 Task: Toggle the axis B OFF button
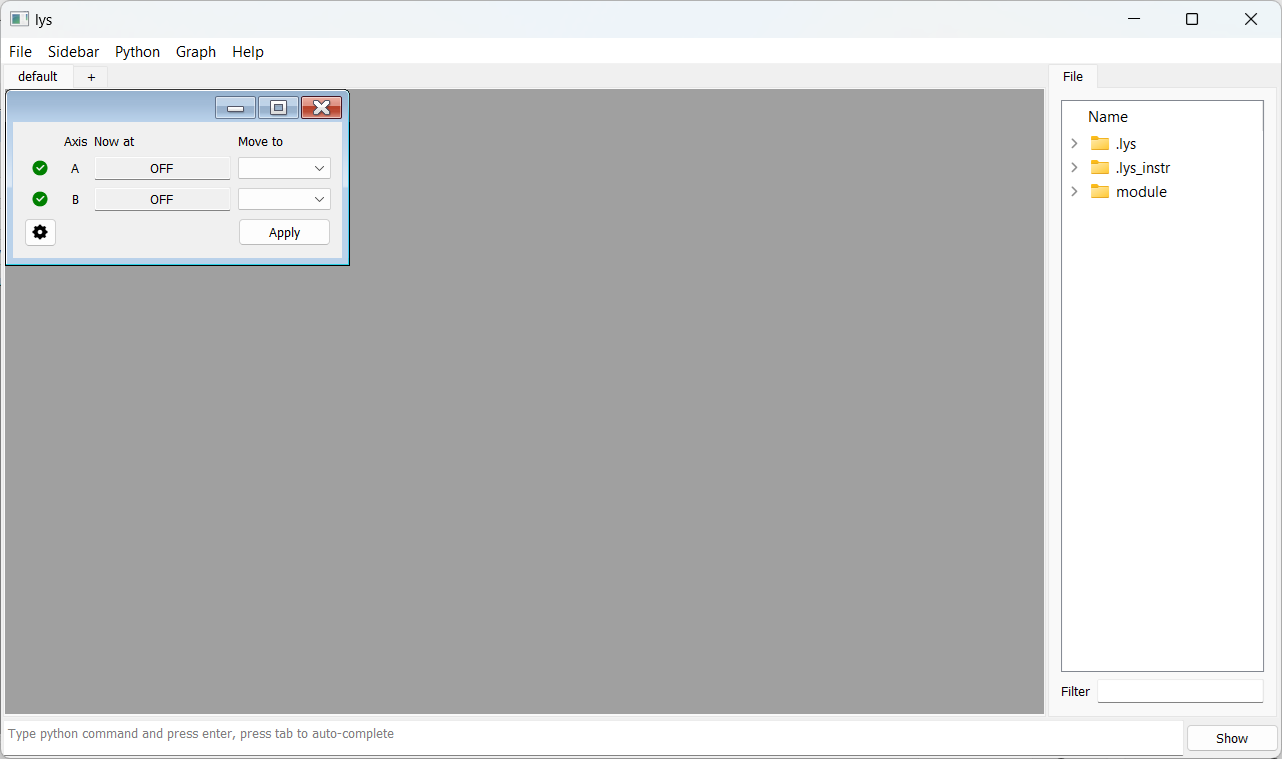click(x=162, y=199)
